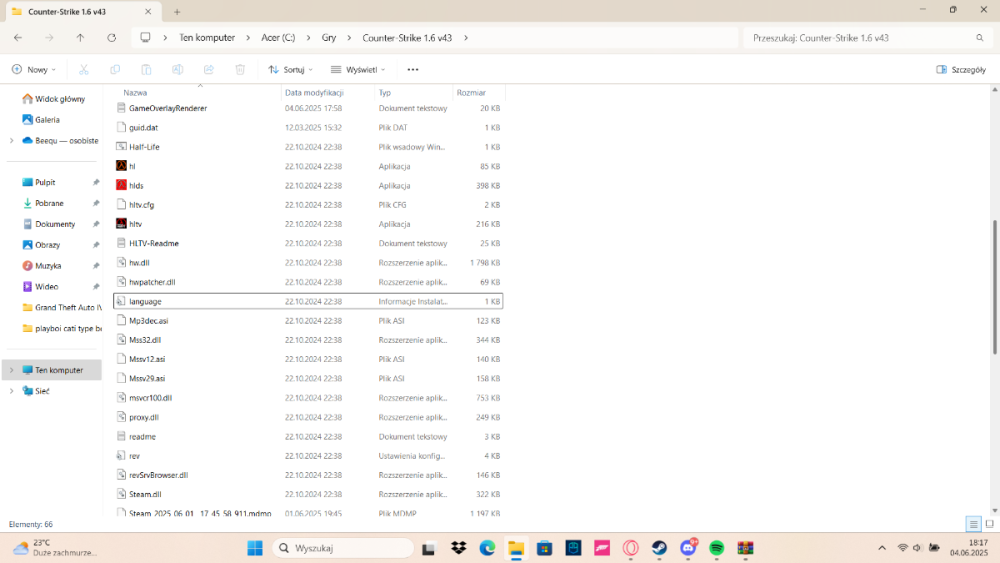Open Widok główny in the sidebar

tap(59, 99)
